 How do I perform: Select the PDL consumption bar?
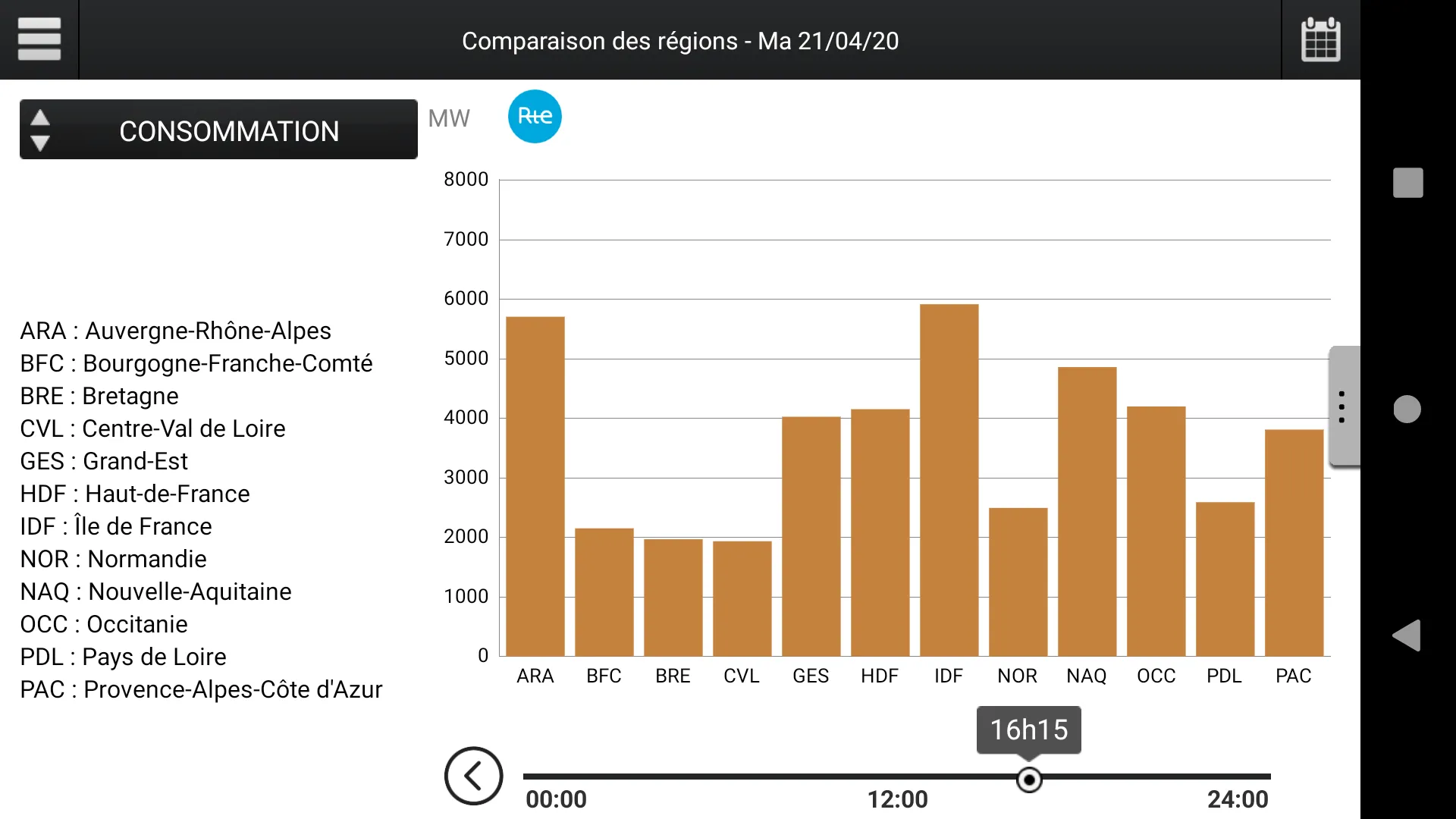click(x=1225, y=579)
